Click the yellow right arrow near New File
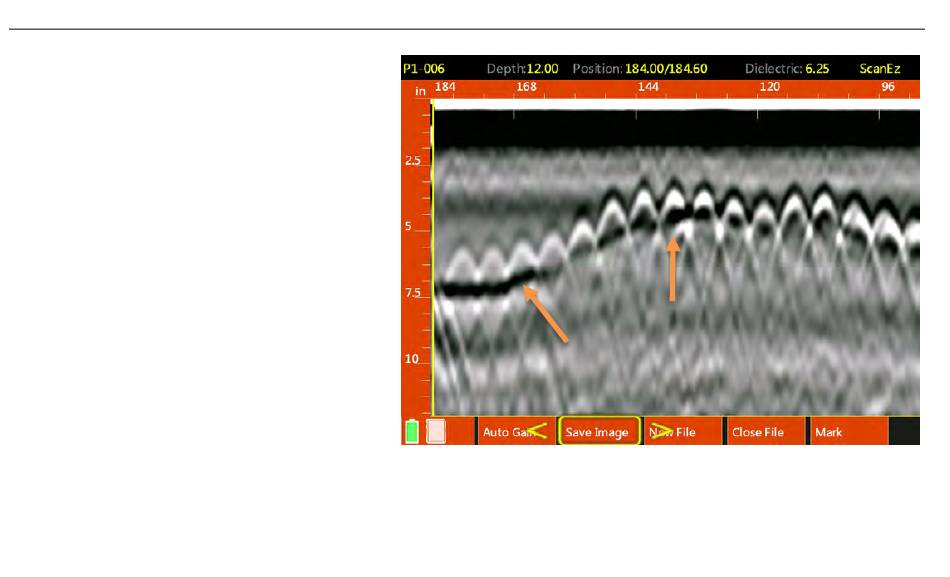 tap(661, 431)
